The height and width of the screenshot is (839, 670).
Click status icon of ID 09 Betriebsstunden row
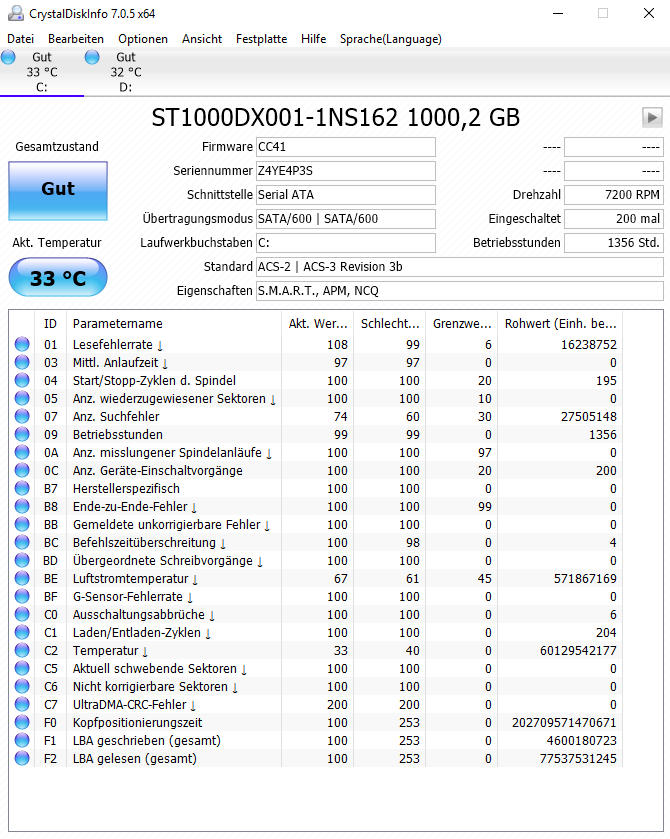coord(22,434)
